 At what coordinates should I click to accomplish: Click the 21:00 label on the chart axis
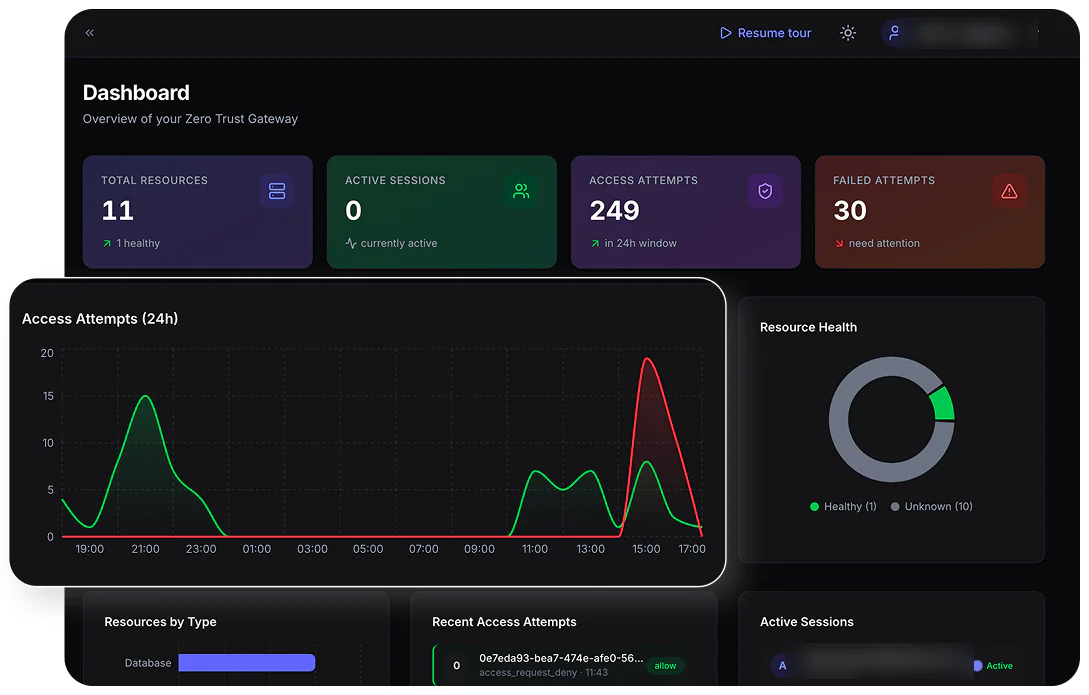tap(145, 549)
